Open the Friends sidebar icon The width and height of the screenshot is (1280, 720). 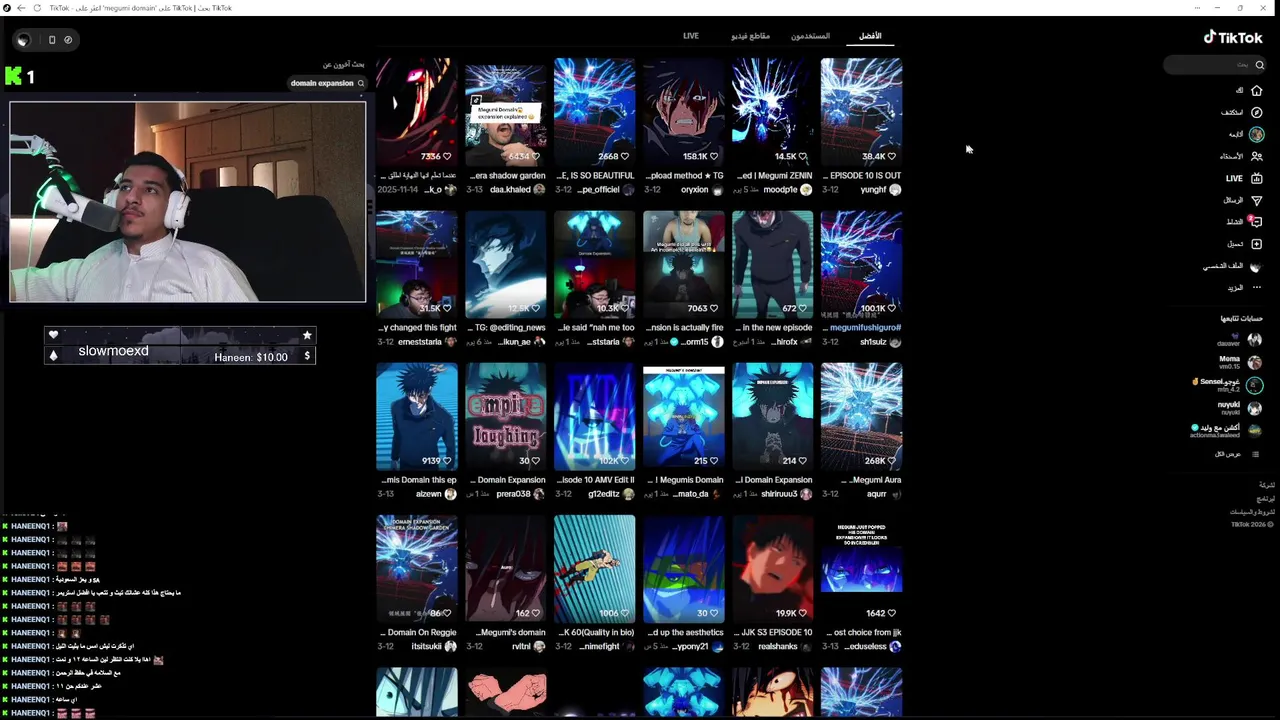[x=1256, y=156]
